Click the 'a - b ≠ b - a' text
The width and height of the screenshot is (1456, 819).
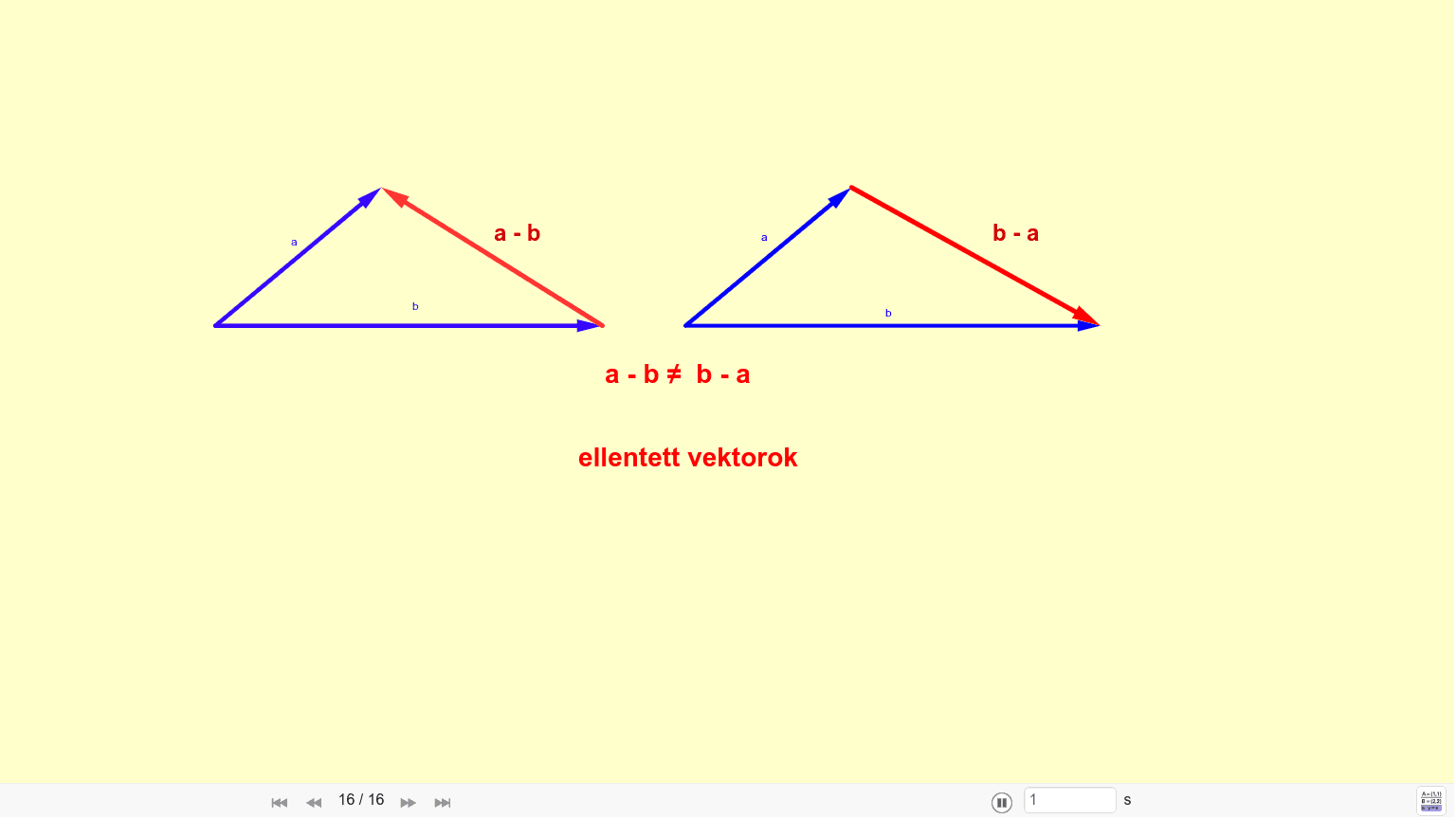click(x=678, y=374)
